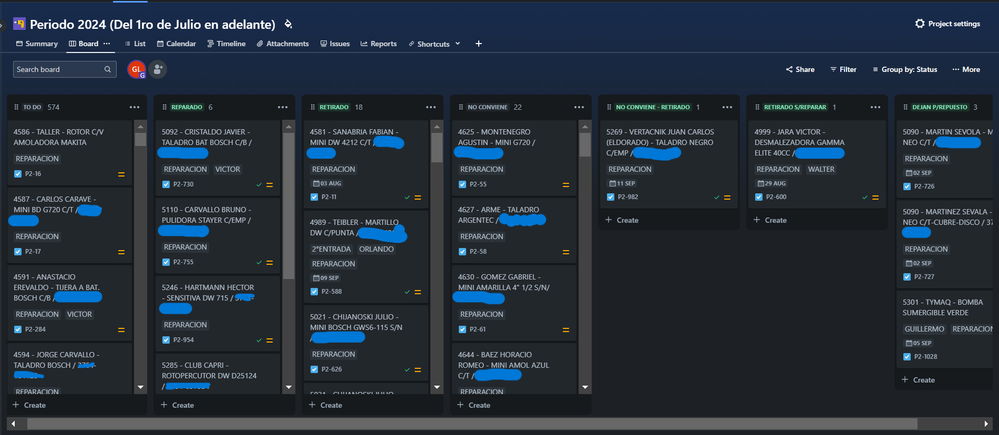Viewport: 999px width, 435px height.
Task: Open RETIRADO column more options
Action: (431, 107)
